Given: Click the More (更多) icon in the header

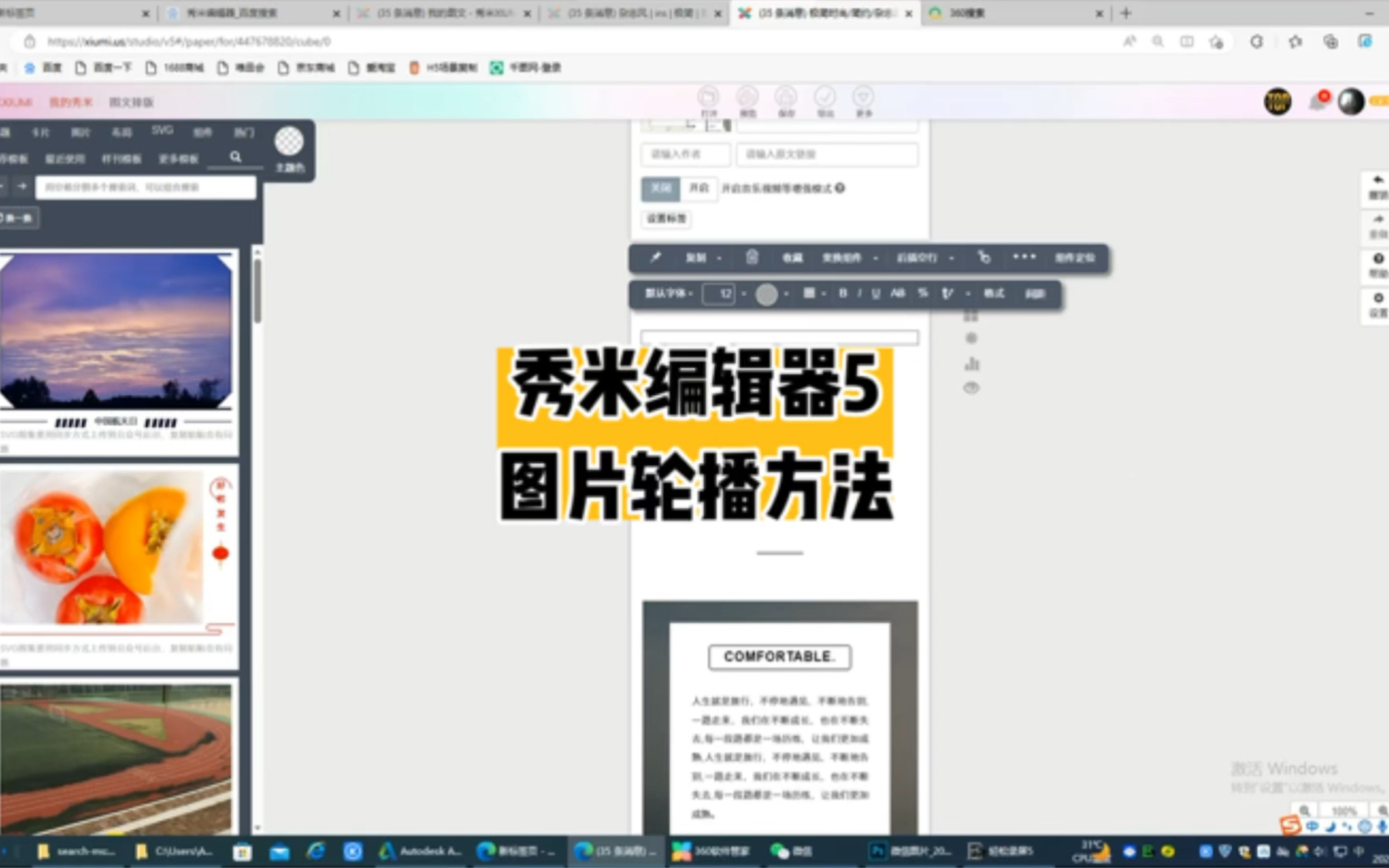Looking at the screenshot, I should [863, 97].
